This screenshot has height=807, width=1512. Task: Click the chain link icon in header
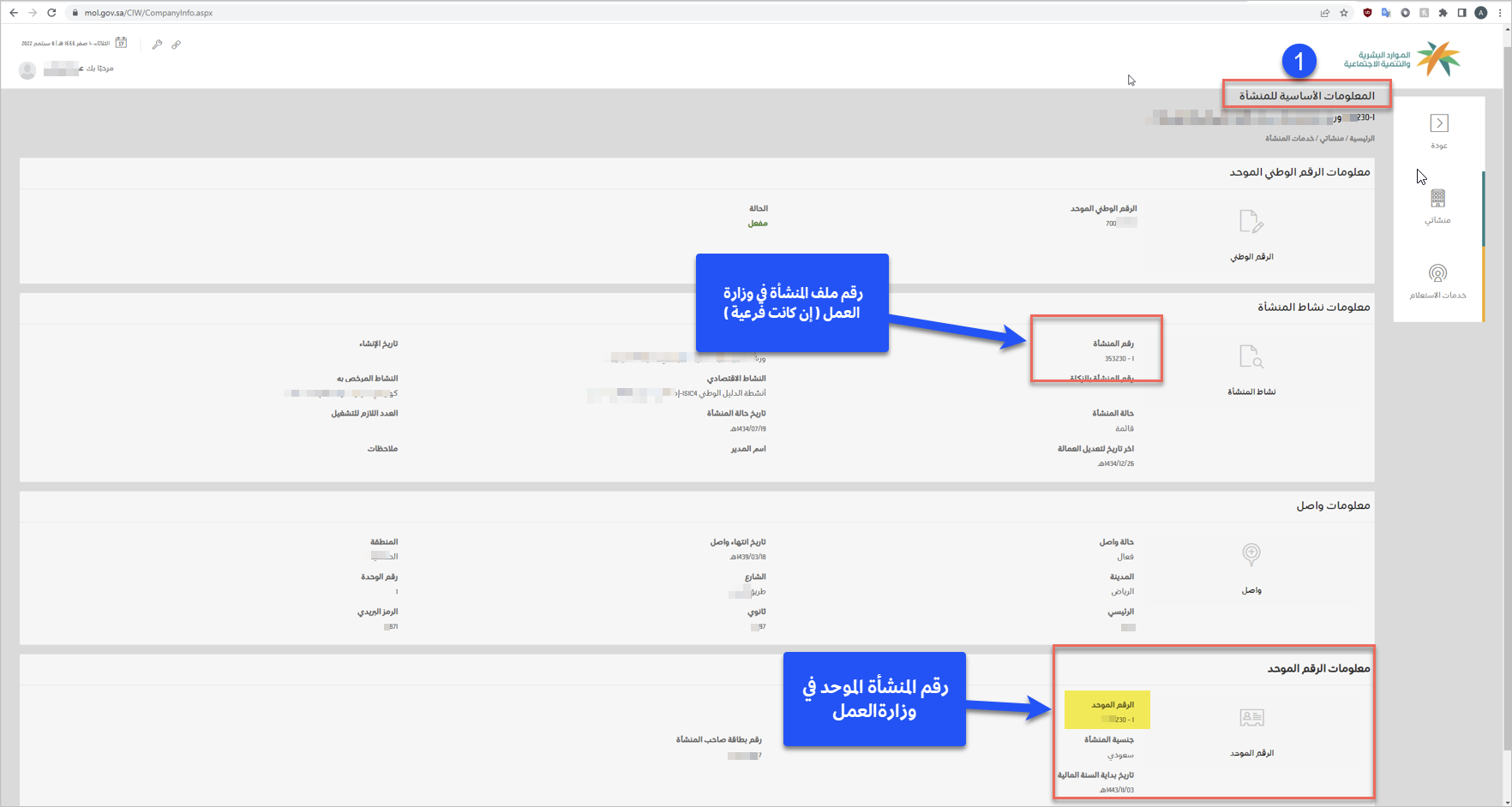click(x=176, y=45)
